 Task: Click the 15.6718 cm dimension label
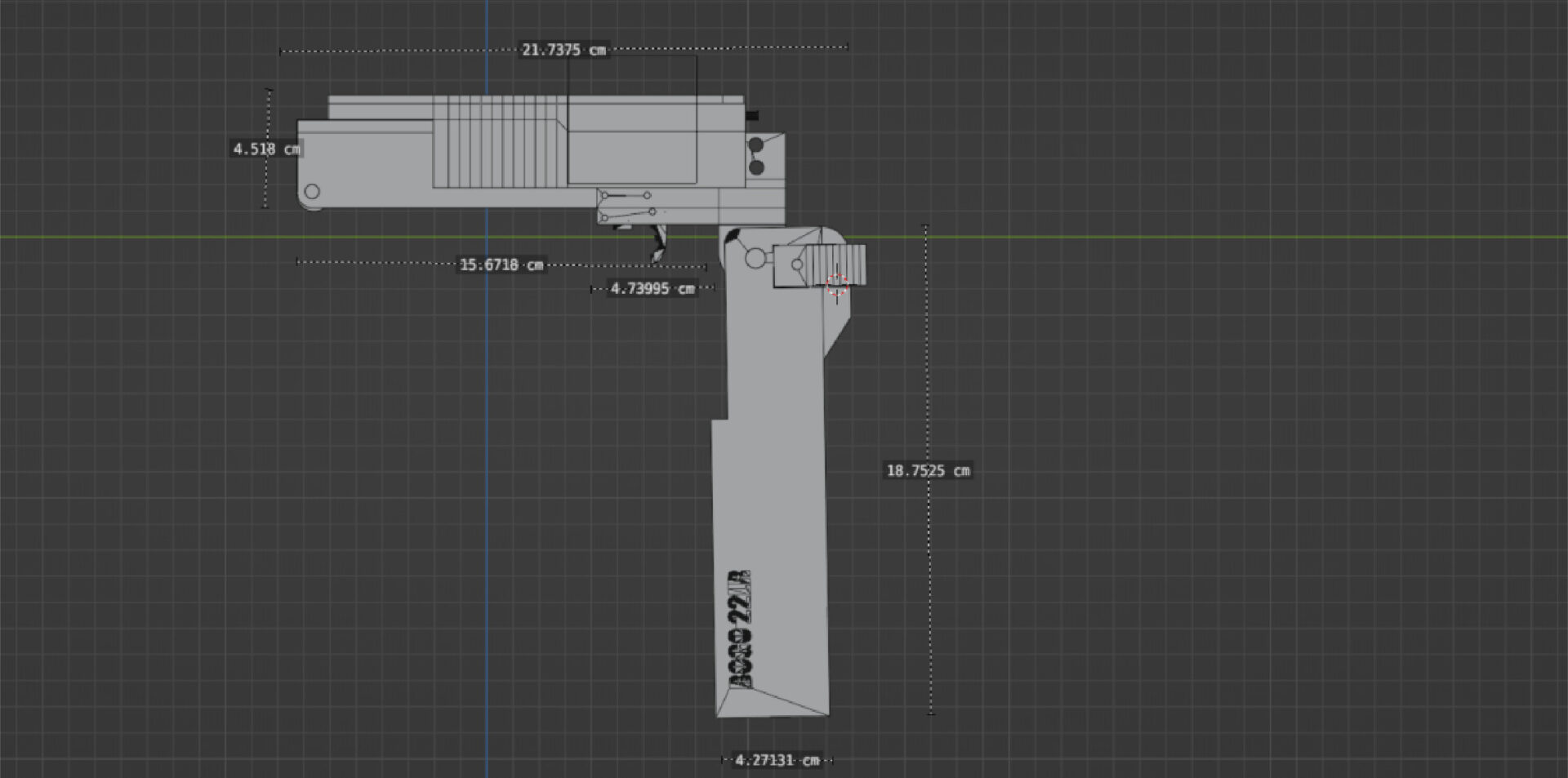coord(501,265)
